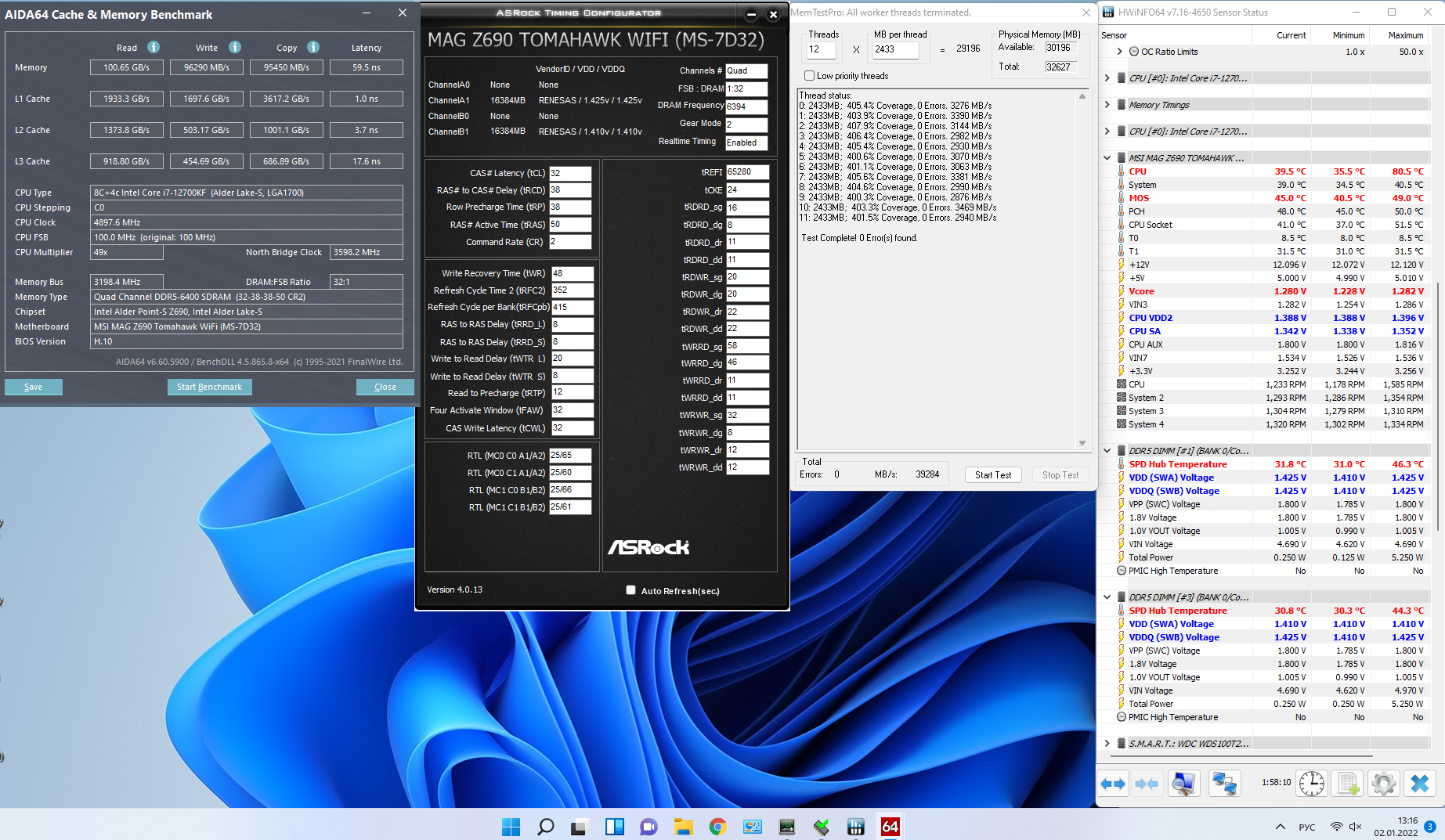
Task: Open HWiNFO sensor settings gear
Action: (x=1384, y=783)
